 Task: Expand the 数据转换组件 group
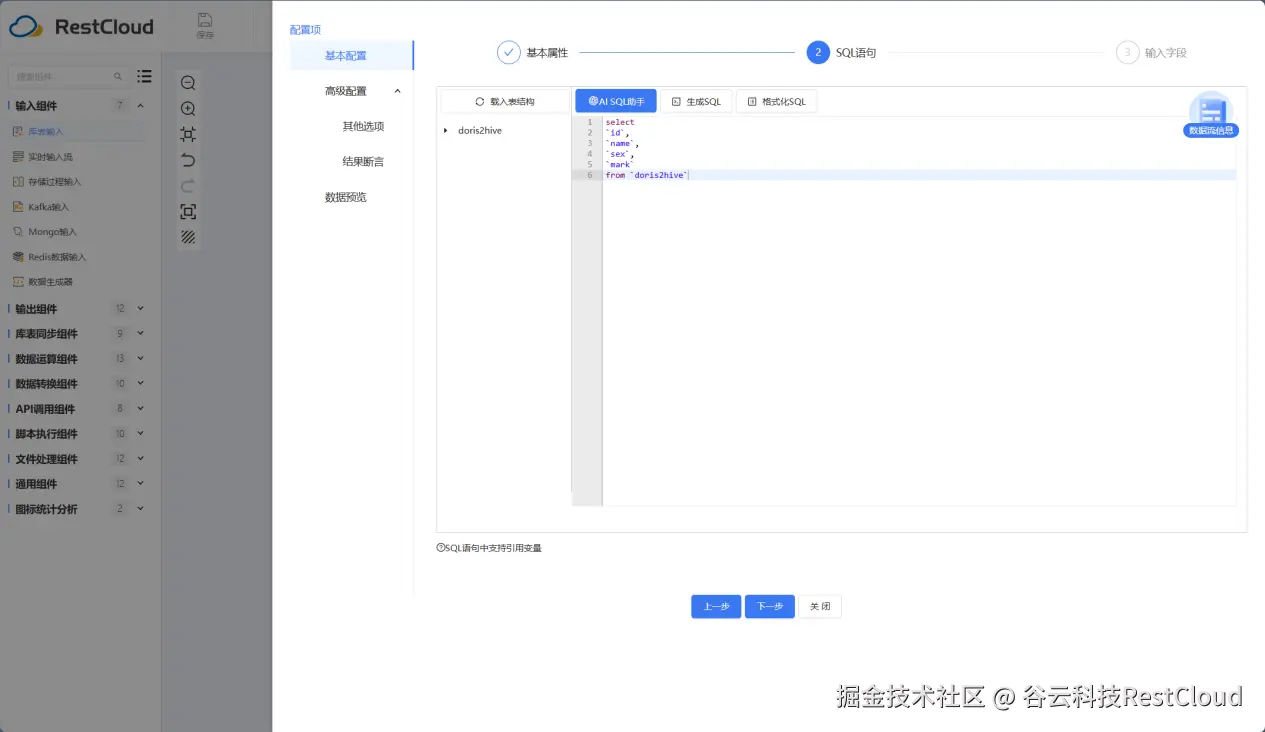point(140,384)
